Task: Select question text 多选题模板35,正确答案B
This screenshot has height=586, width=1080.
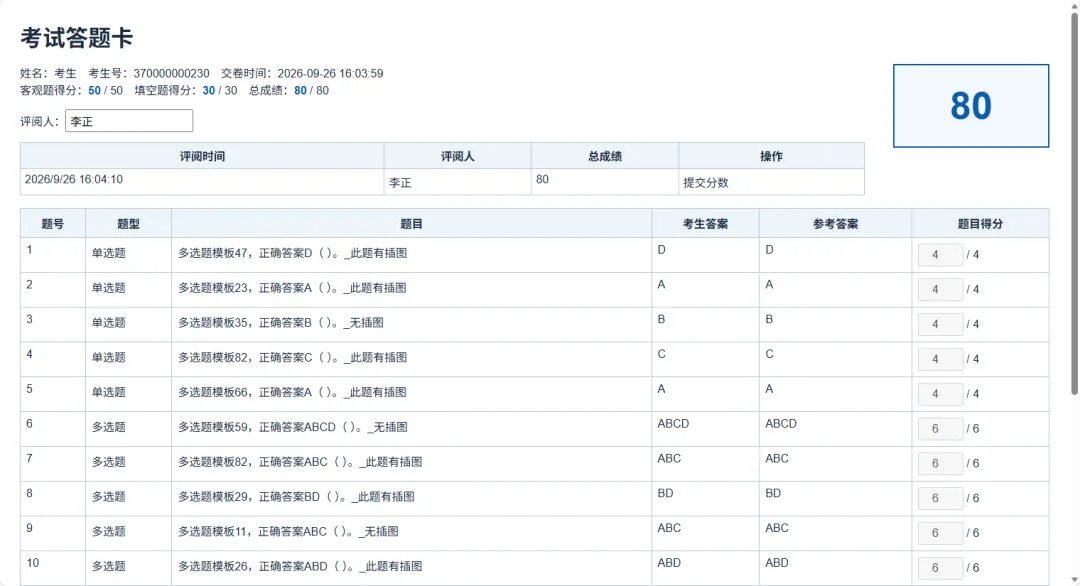Action: pyautogui.click(x=245, y=323)
